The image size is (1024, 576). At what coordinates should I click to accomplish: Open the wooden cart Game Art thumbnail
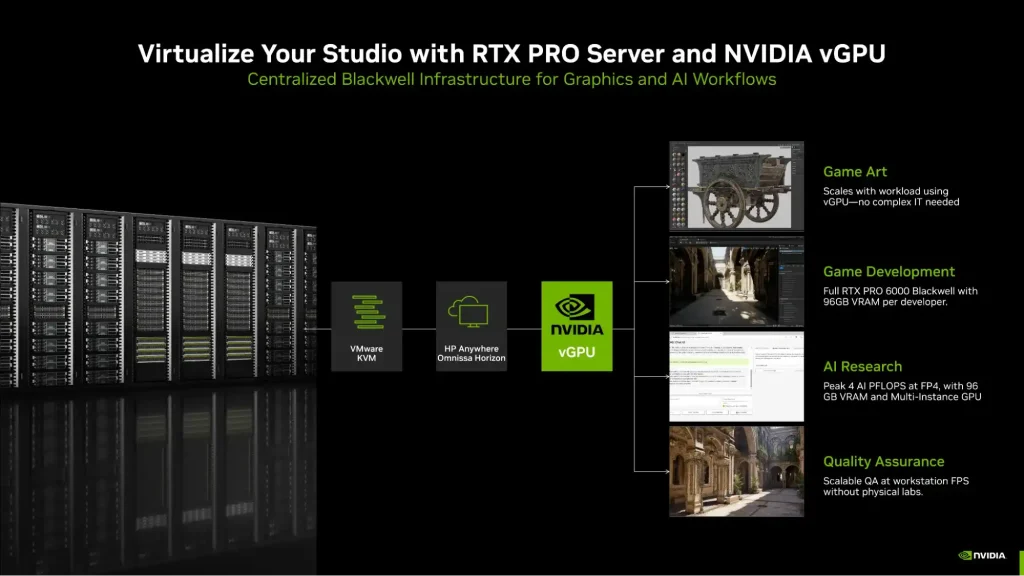pyautogui.click(x=736, y=186)
